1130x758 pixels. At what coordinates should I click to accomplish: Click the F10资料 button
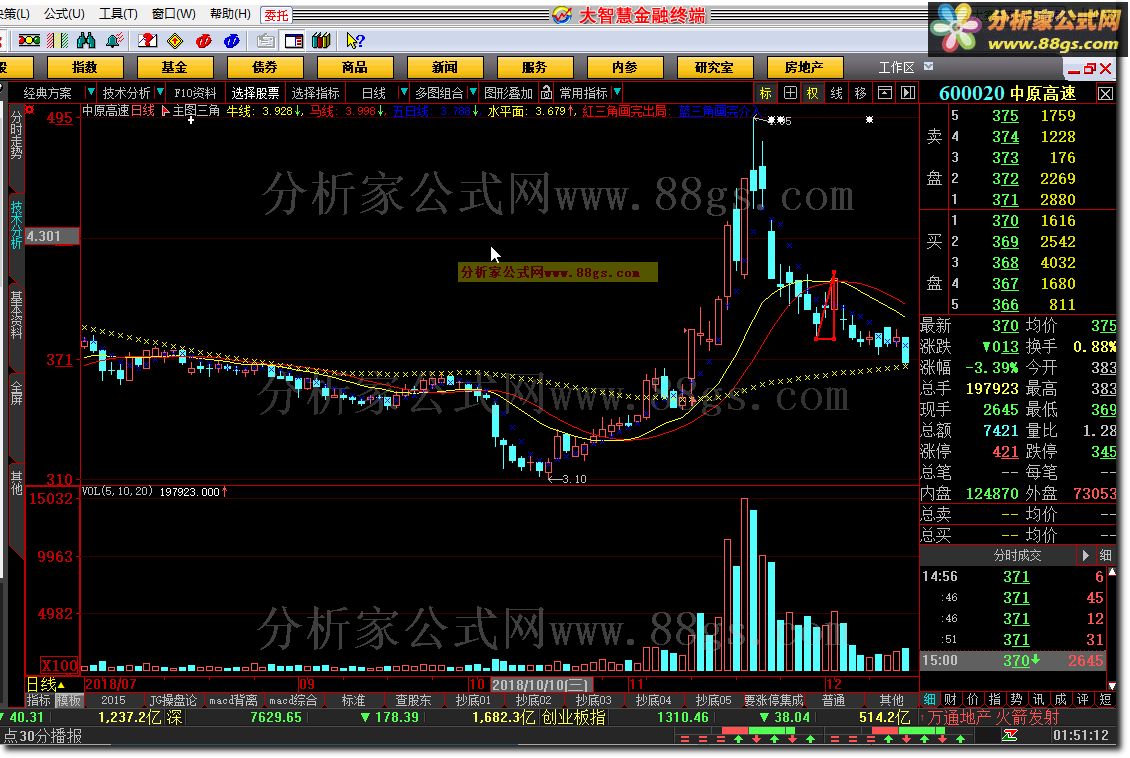point(195,93)
